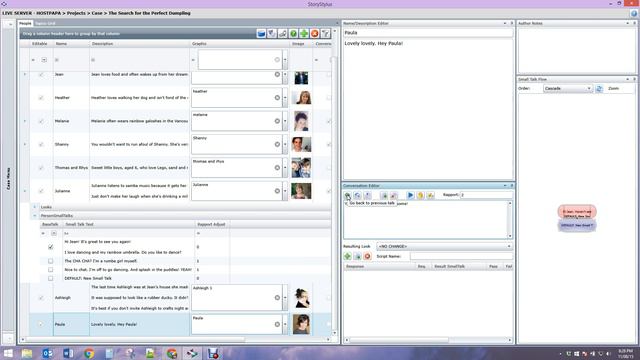
Task: Click the Result SmallTalk column header
Action: point(459,267)
